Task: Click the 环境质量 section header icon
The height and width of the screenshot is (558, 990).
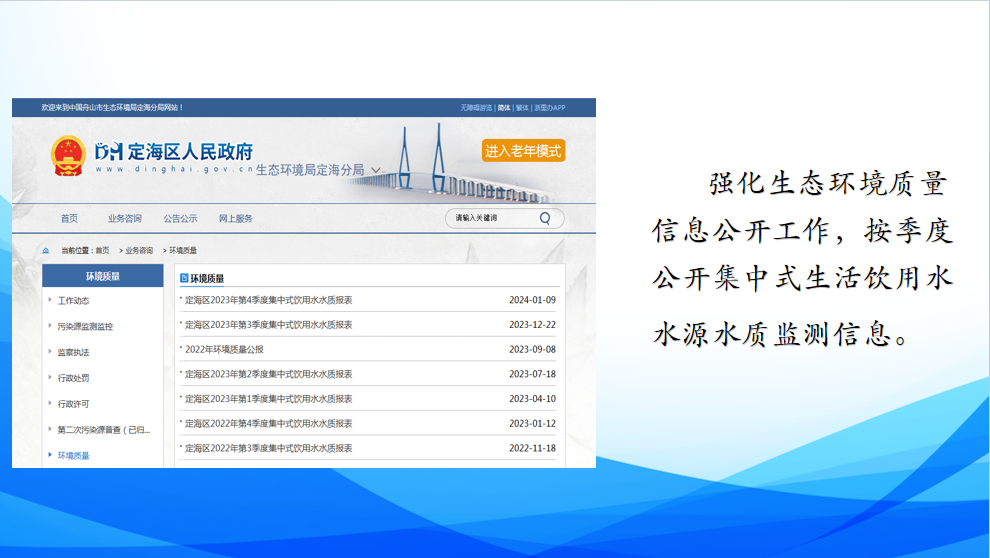Action: click(x=184, y=278)
